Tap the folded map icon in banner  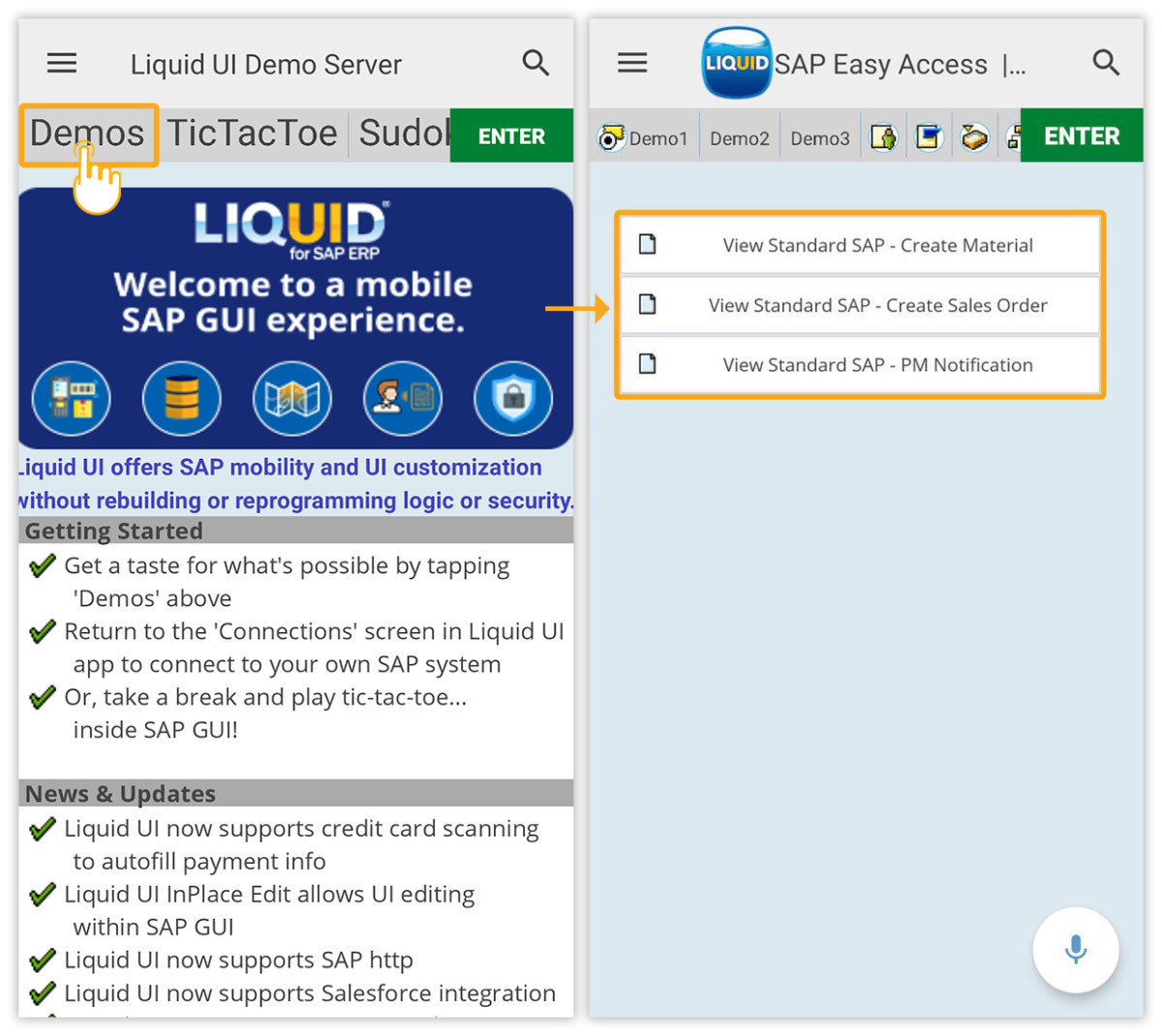(x=292, y=398)
